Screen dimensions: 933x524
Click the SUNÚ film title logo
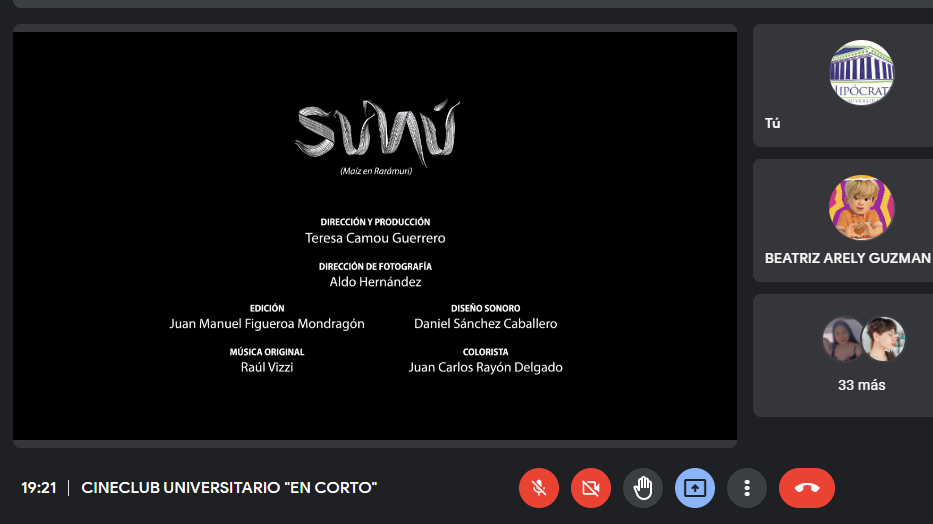[x=377, y=133]
